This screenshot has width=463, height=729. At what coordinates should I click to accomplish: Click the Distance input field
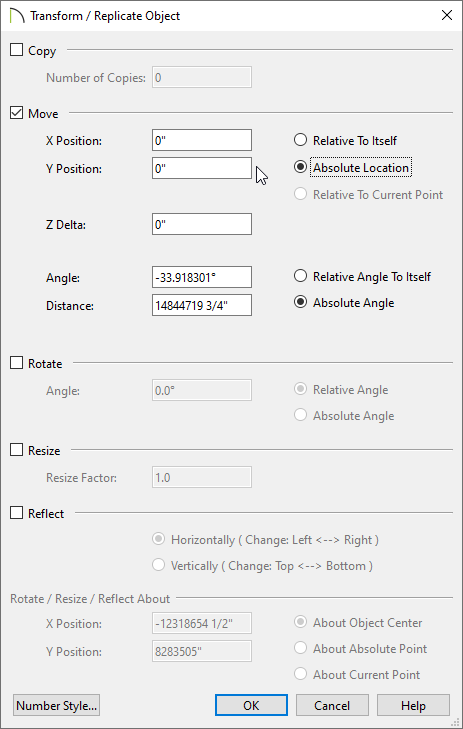202,305
